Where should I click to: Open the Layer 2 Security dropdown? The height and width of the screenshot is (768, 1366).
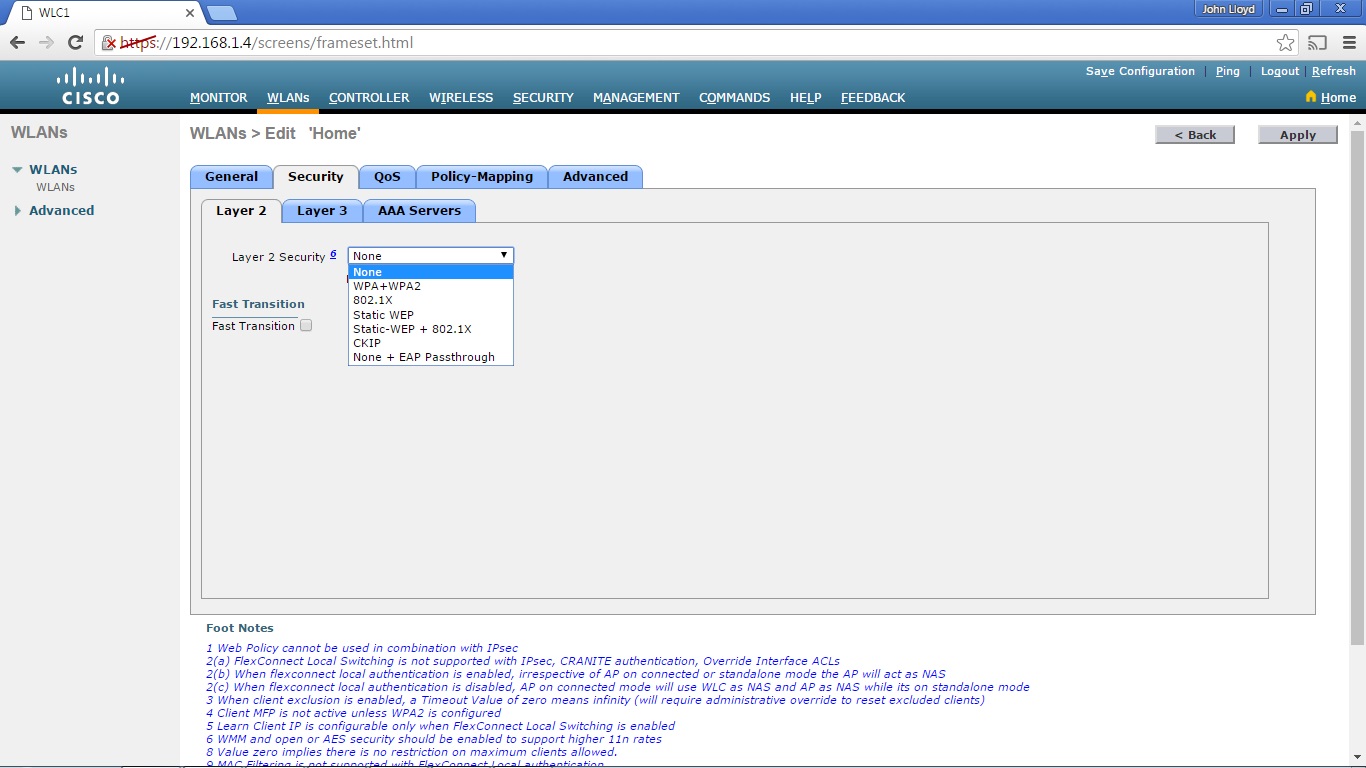430,256
